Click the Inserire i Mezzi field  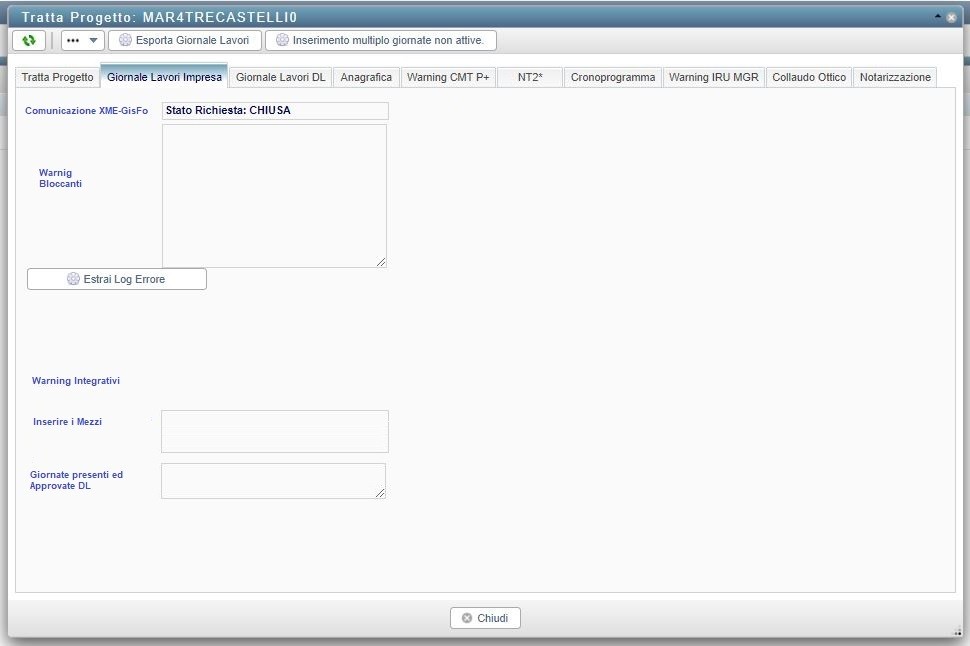point(274,431)
